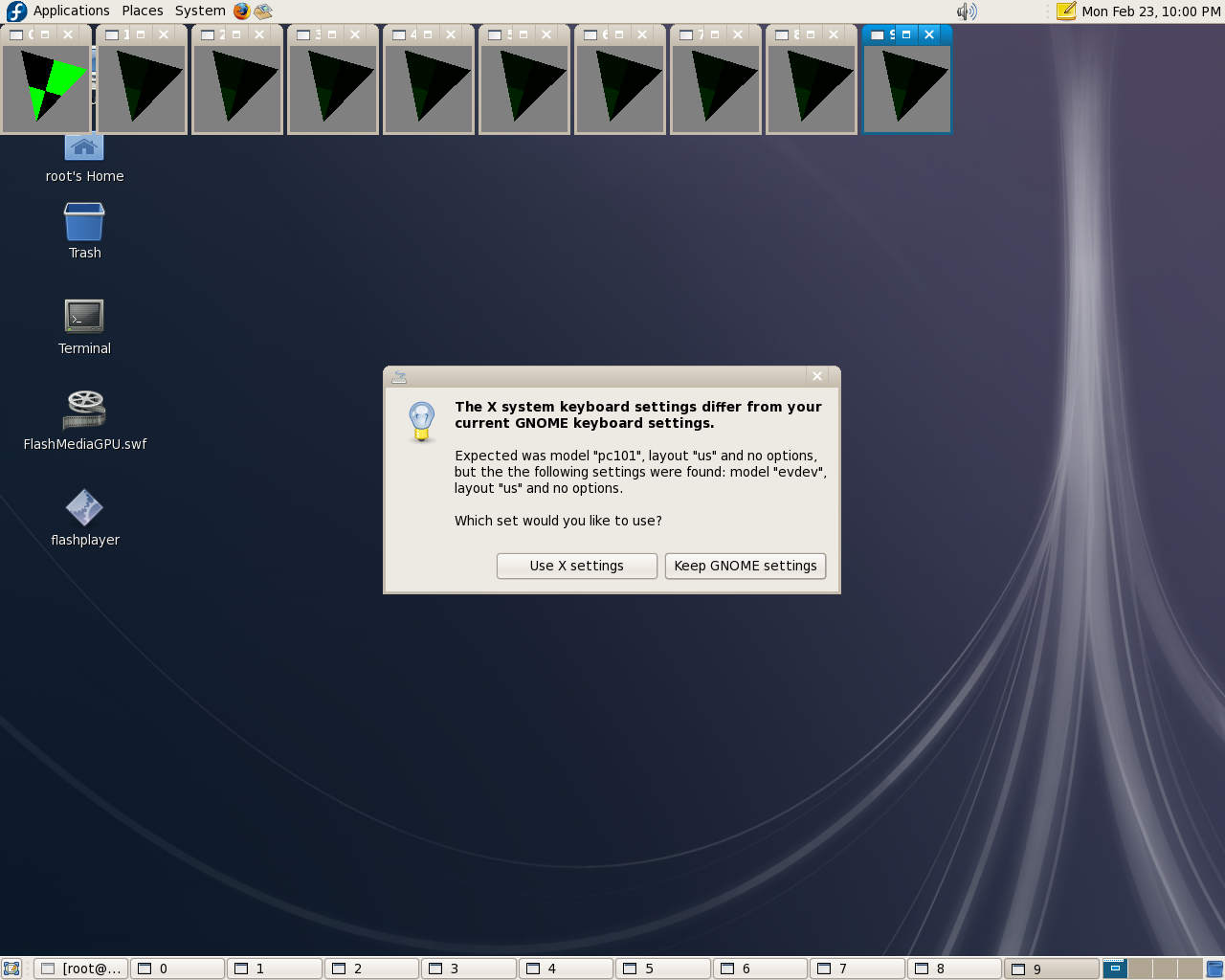The height and width of the screenshot is (980, 1225).
Task: Switch to the second workspace in the pager
Action: click(1140, 969)
